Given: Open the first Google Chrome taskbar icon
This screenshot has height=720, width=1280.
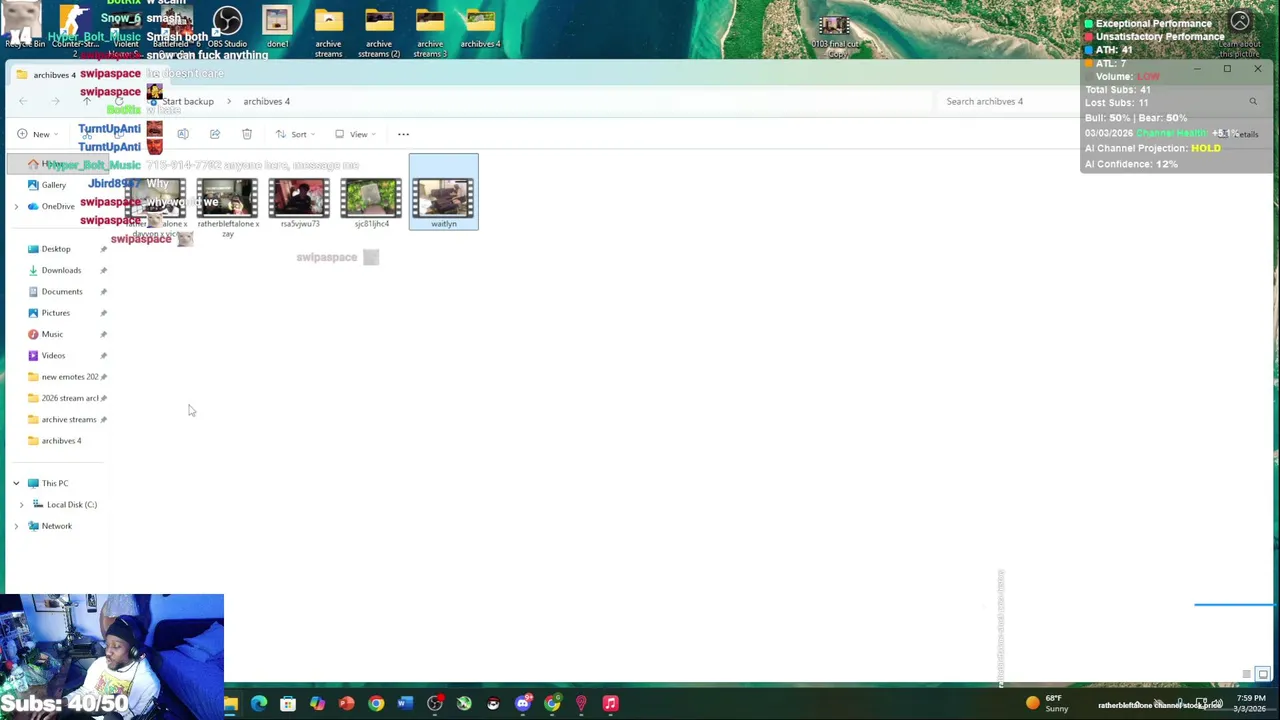Looking at the screenshot, I should pos(376,704).
